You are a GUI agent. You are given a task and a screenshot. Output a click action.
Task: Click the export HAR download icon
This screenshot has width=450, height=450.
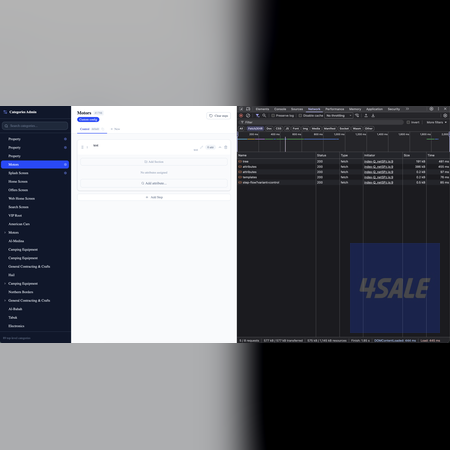[373, 116]
